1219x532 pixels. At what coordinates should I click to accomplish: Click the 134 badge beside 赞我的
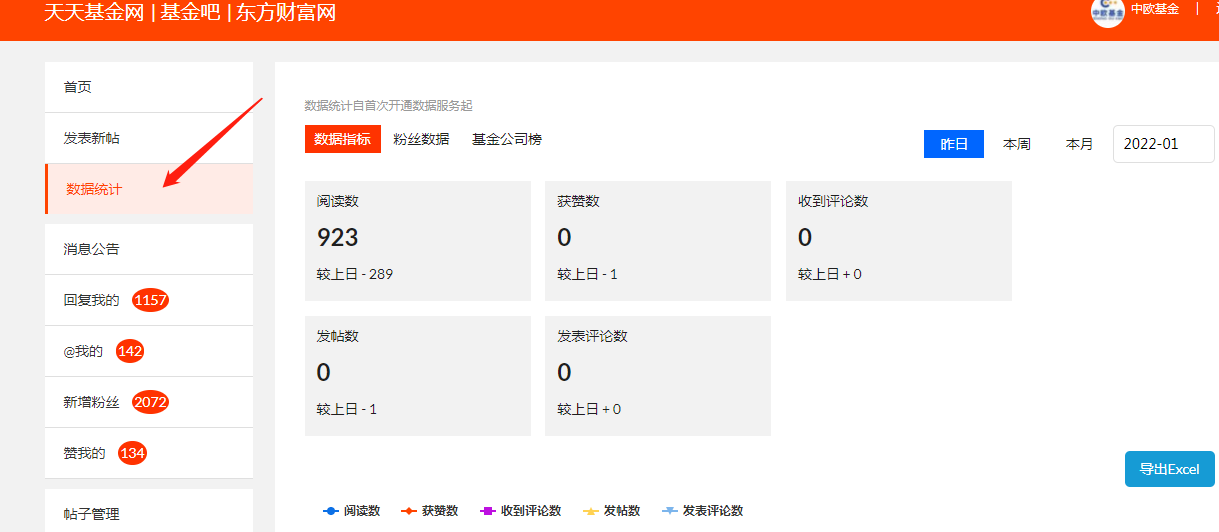(x=132, y=453)
